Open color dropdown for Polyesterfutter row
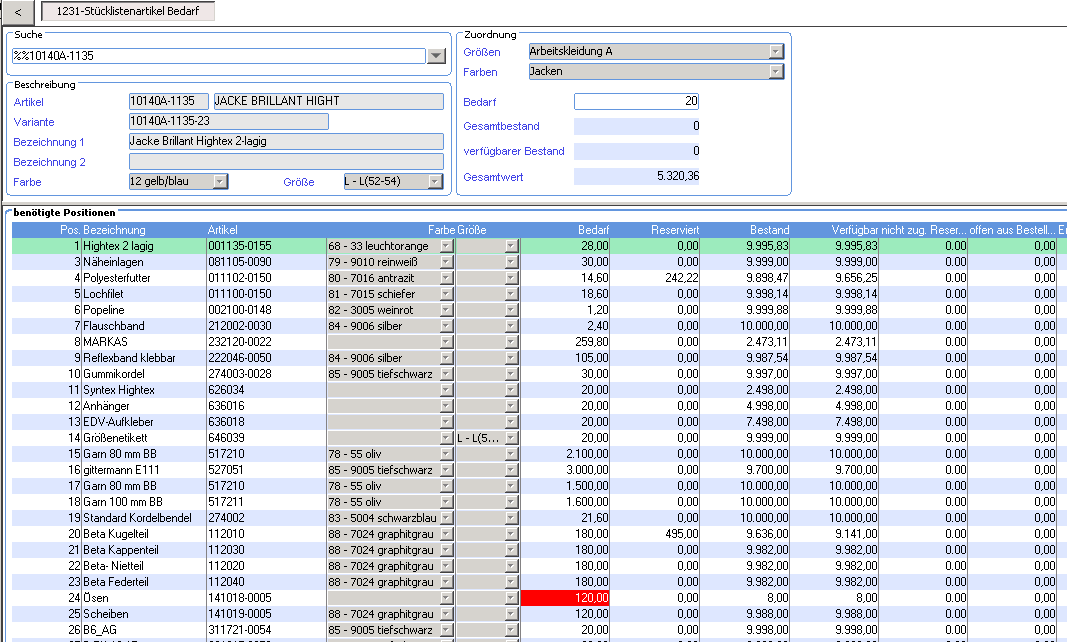 (x=446, y=278)
